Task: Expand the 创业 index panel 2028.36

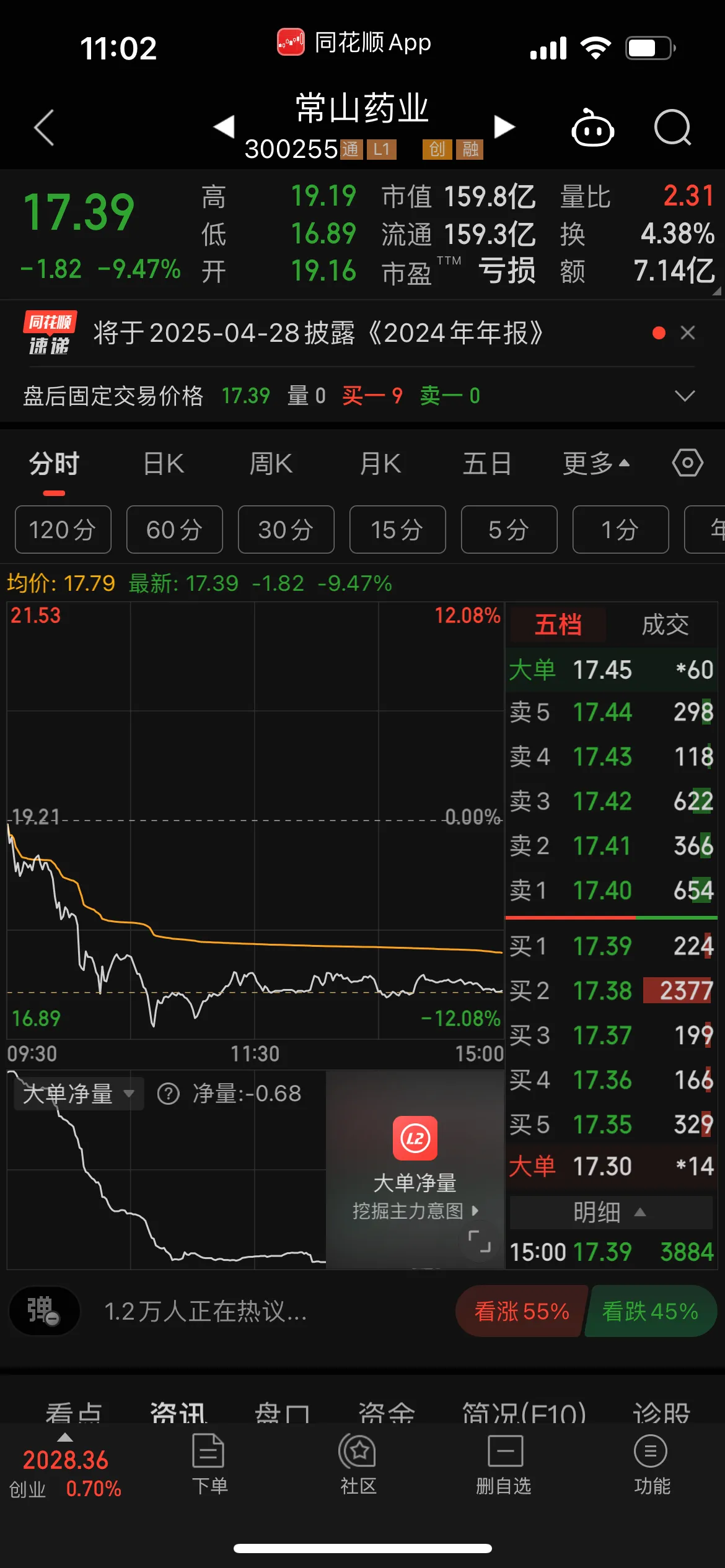Action: click(x=65, y=1466)
